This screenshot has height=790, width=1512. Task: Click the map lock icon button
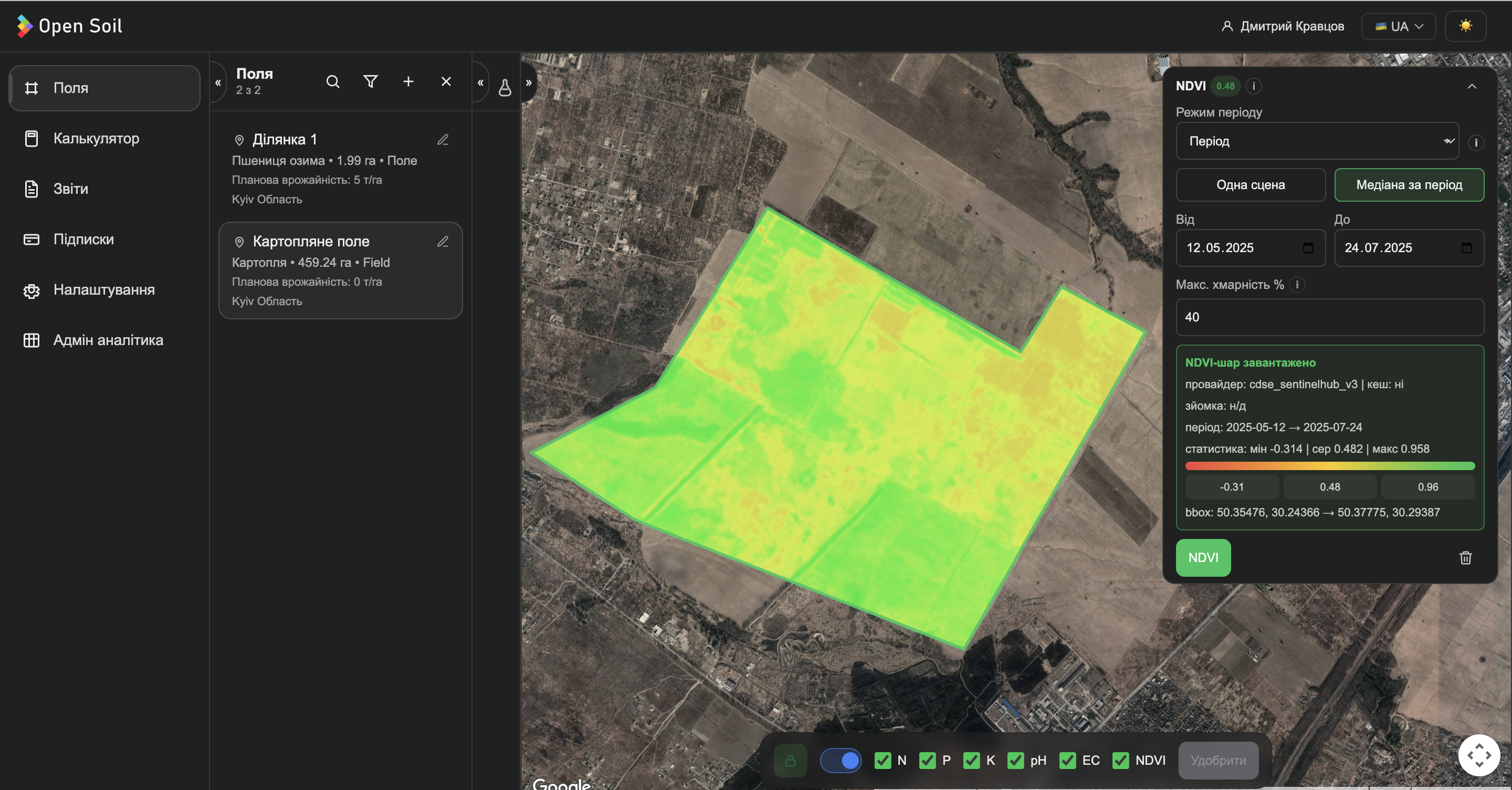click(791, 761)
